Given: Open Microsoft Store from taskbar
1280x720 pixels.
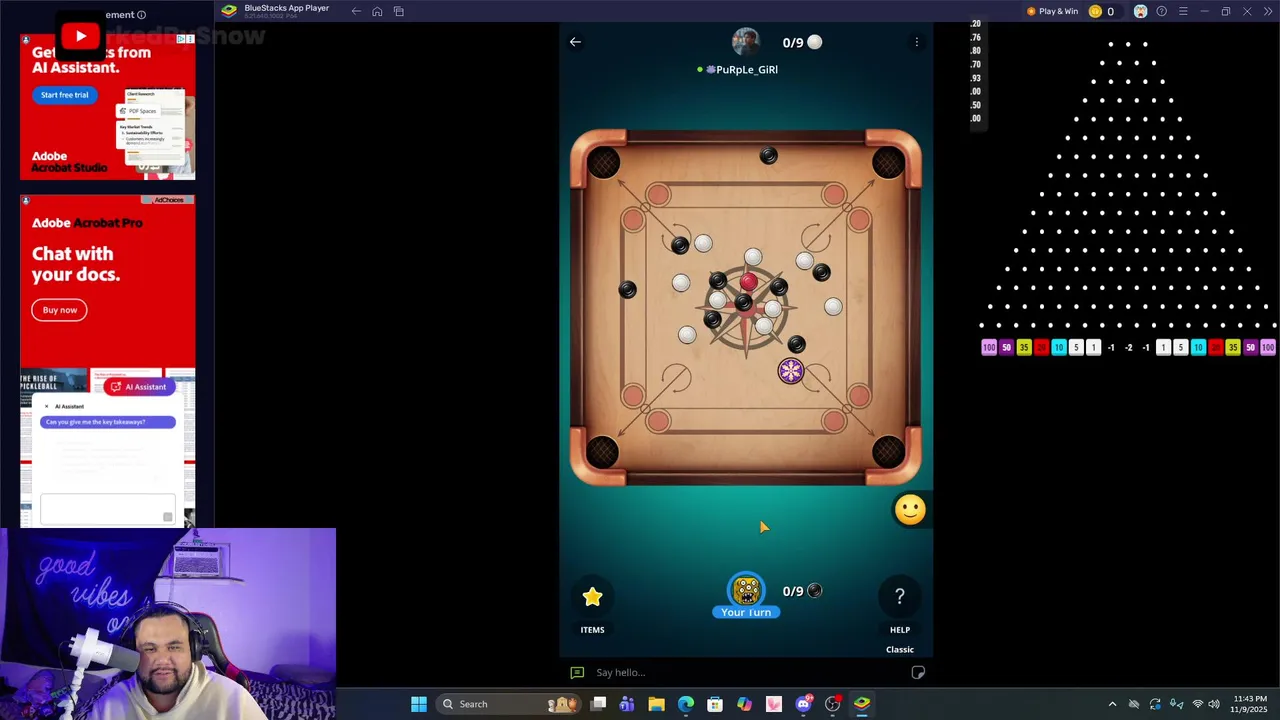Looking at the screenshot, I should [x=715, y=704].
